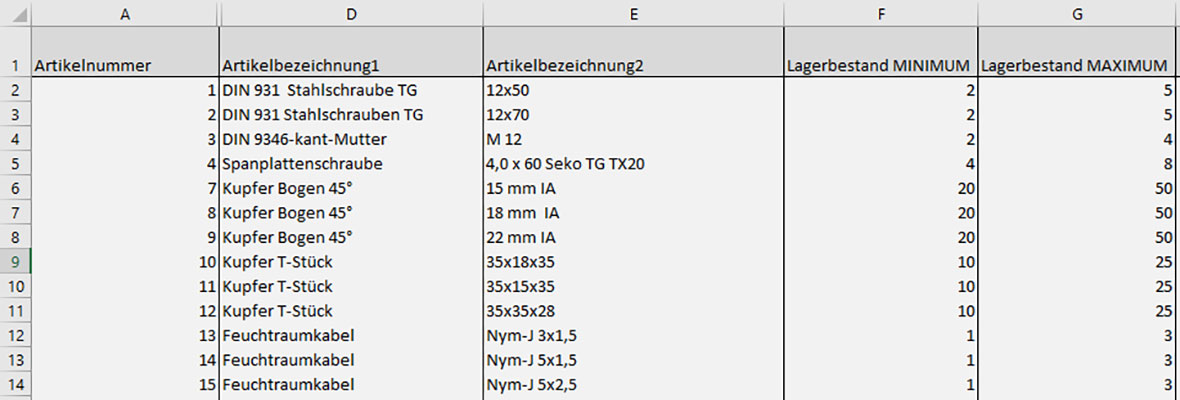Click the Nym-J 5x2,5 cell
The image size is (1180, 400).
pyautogui.click(x=632, y=384)
